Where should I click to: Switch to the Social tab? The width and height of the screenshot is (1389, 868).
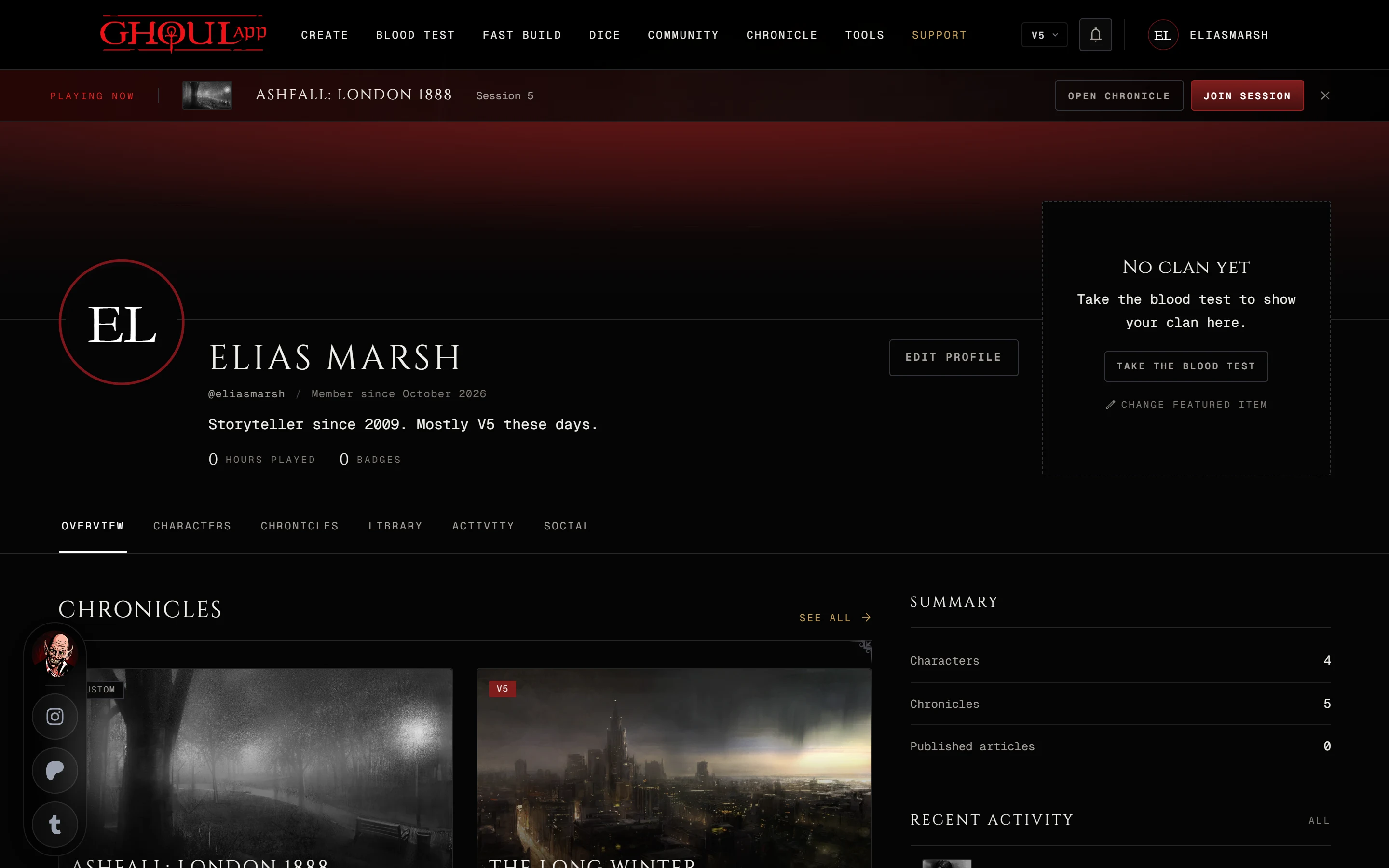(567, 526)
